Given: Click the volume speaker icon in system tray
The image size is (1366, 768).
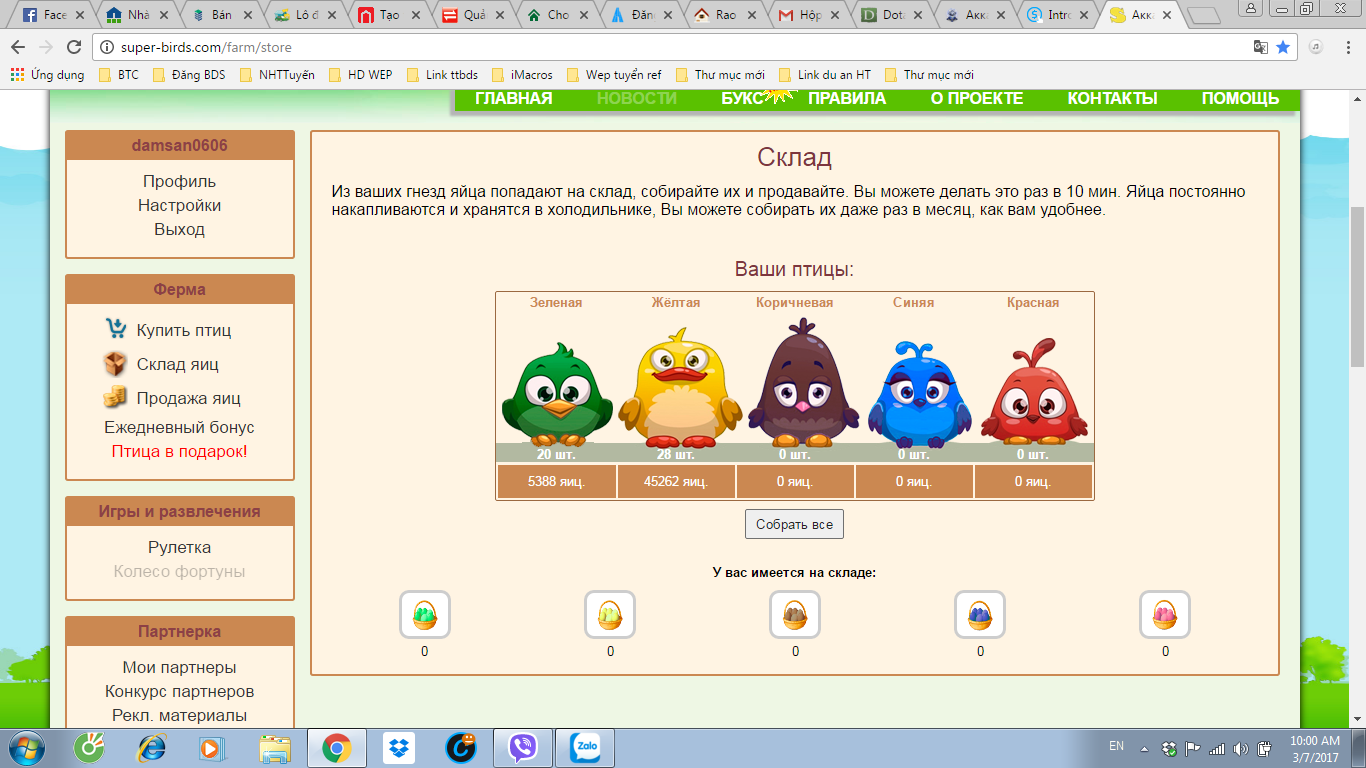Looking at the screenshot, I should coord(1241,748).
